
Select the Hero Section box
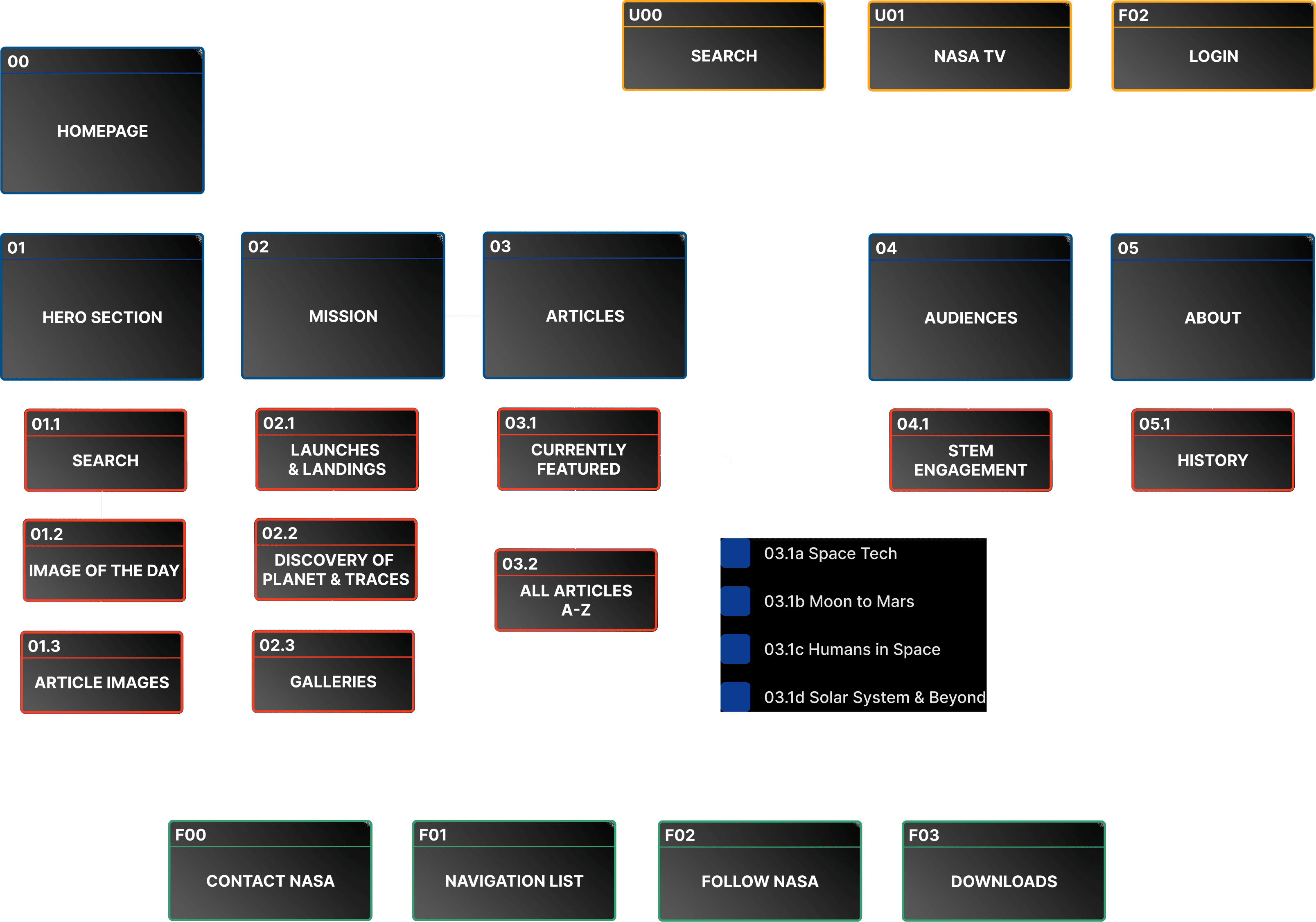coord(103,316)
